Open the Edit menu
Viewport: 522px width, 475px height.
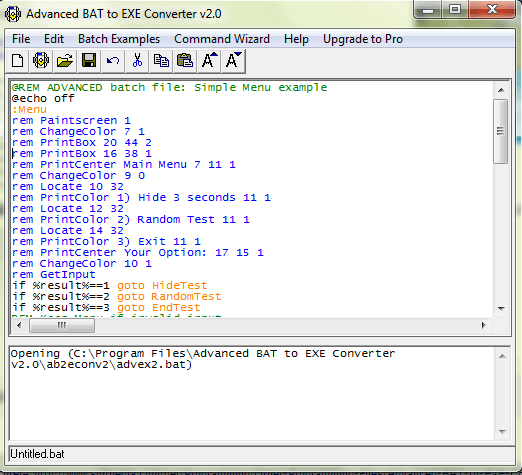pos(54,39)
